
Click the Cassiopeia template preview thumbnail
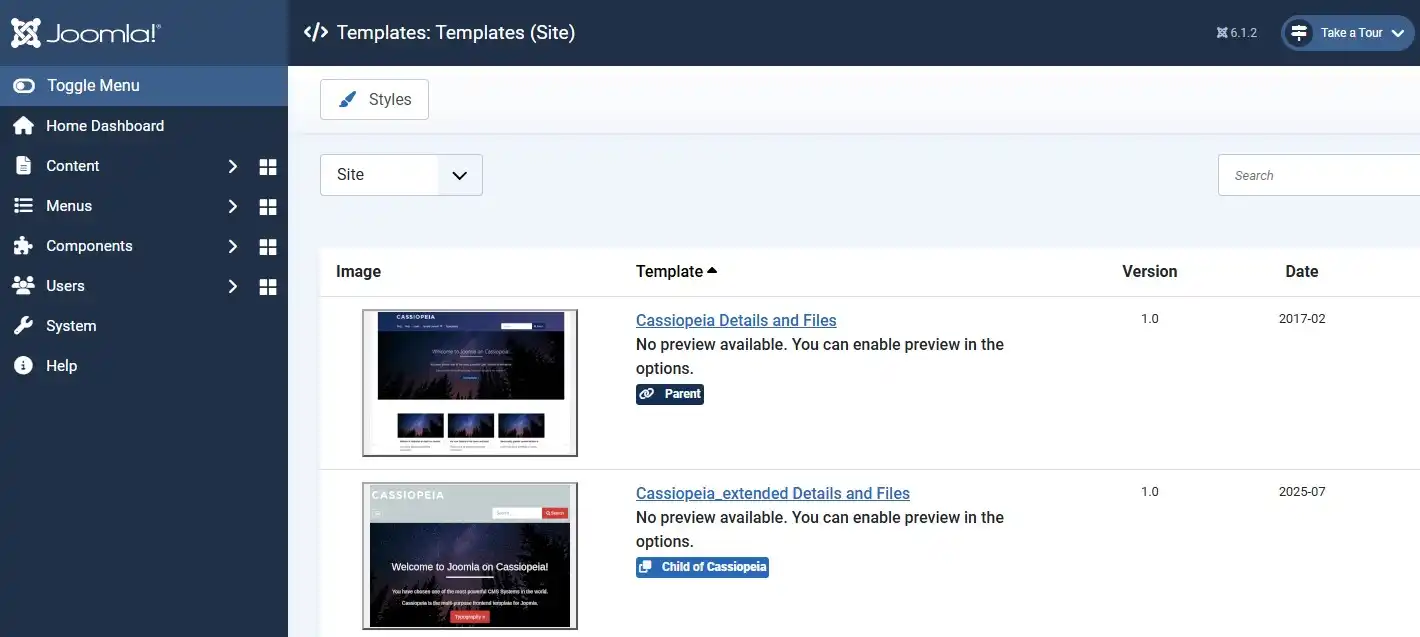470,383
